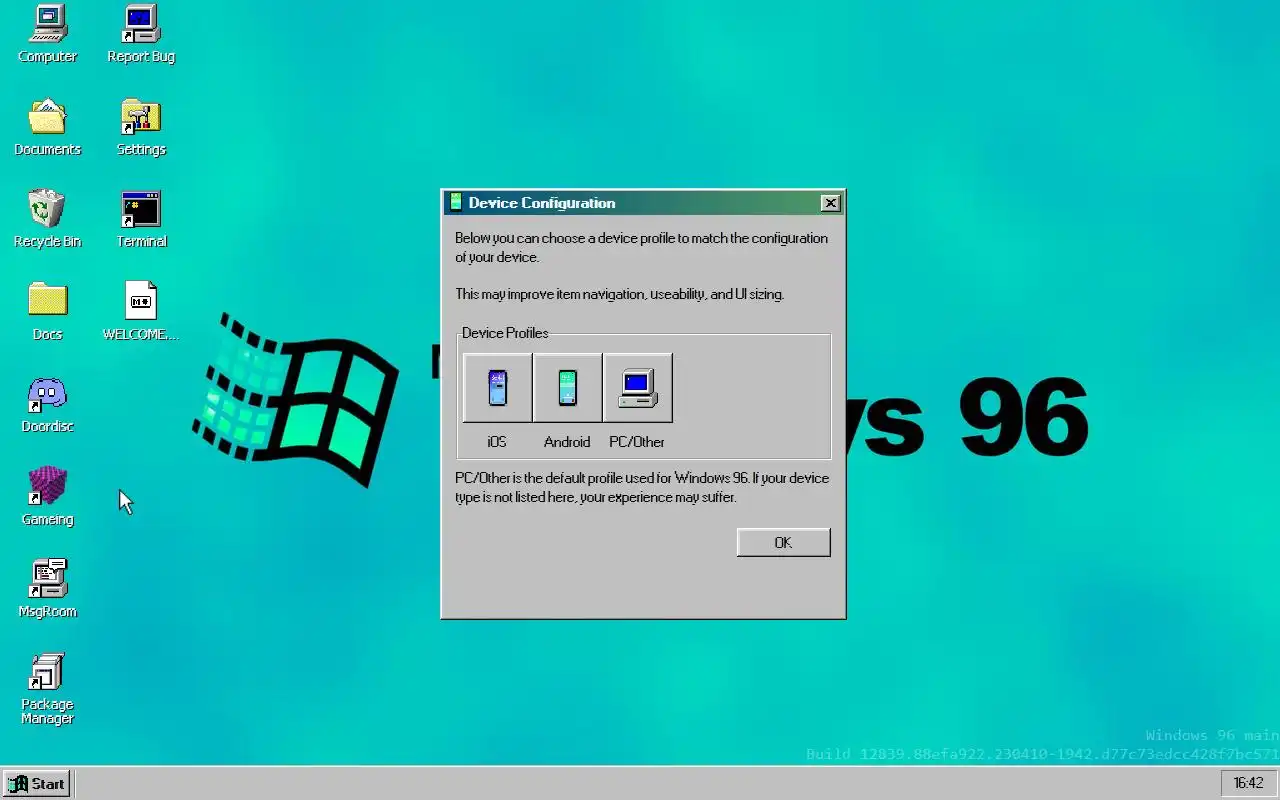The height and width of the screenshot is (800, 1280).
Task: Click the Device Configuration window title text
Action: tap(542, 203)
